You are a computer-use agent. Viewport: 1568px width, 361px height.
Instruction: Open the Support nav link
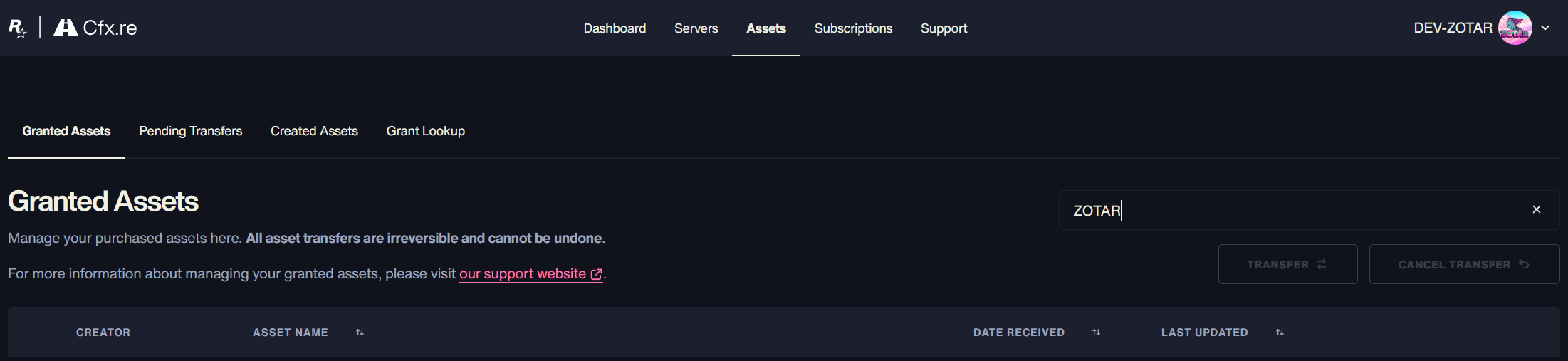click(x=944, y=28)
